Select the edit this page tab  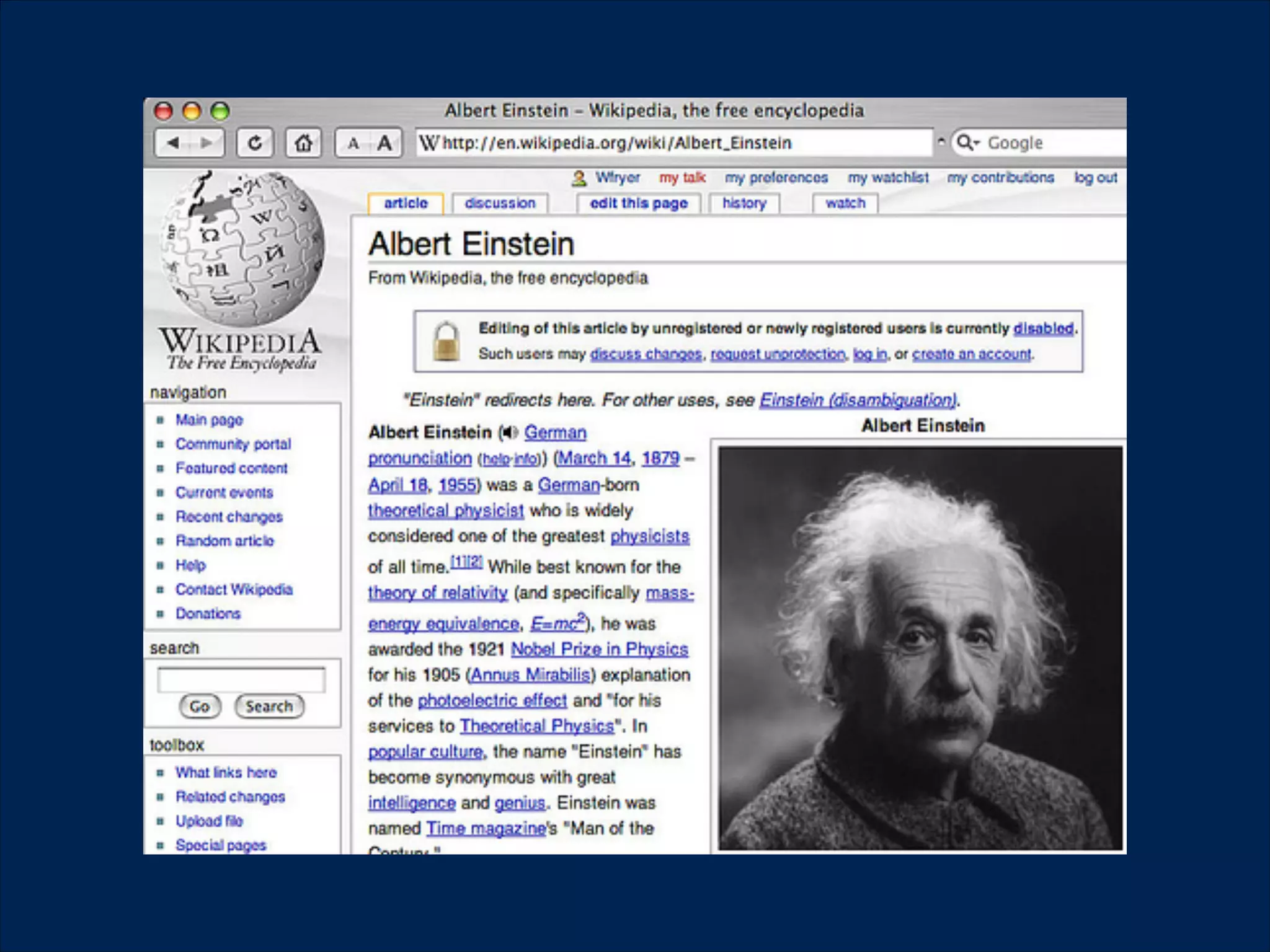(x=639, y=203)
